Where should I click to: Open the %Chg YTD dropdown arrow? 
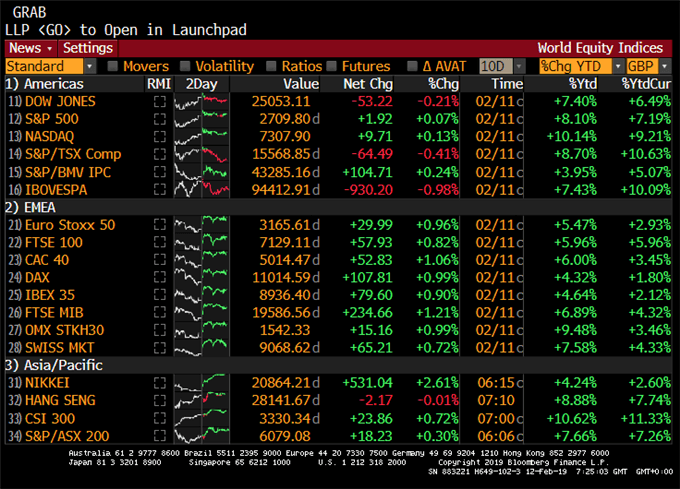618,66
